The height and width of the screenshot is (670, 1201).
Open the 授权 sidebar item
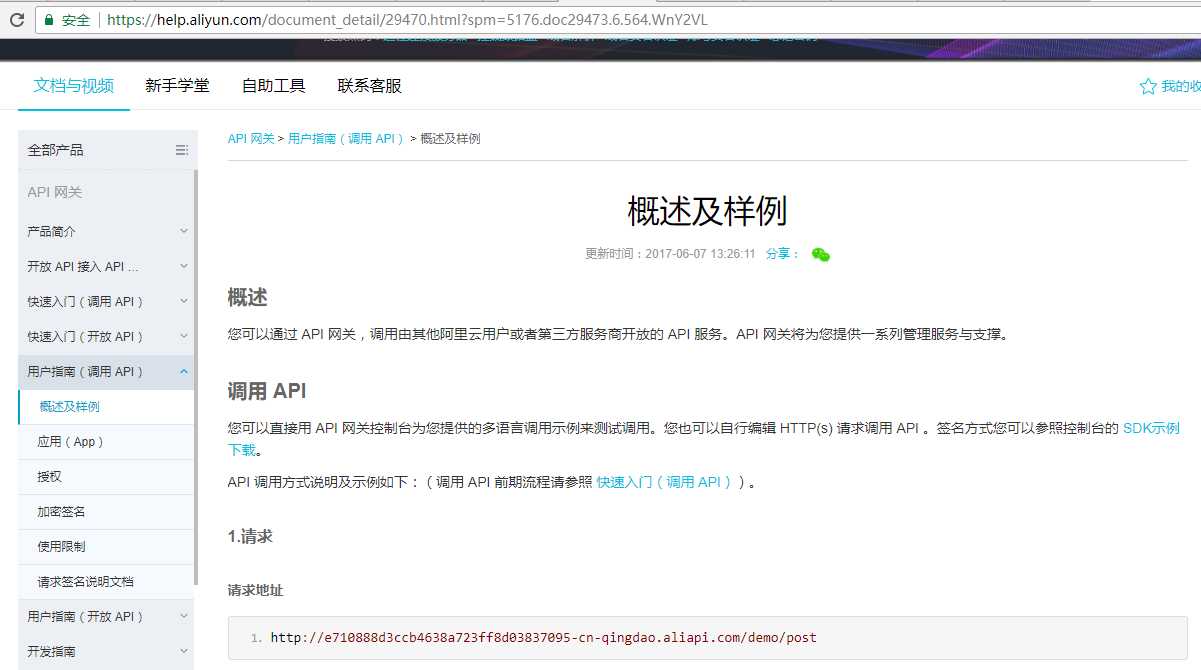coord(106,476)
